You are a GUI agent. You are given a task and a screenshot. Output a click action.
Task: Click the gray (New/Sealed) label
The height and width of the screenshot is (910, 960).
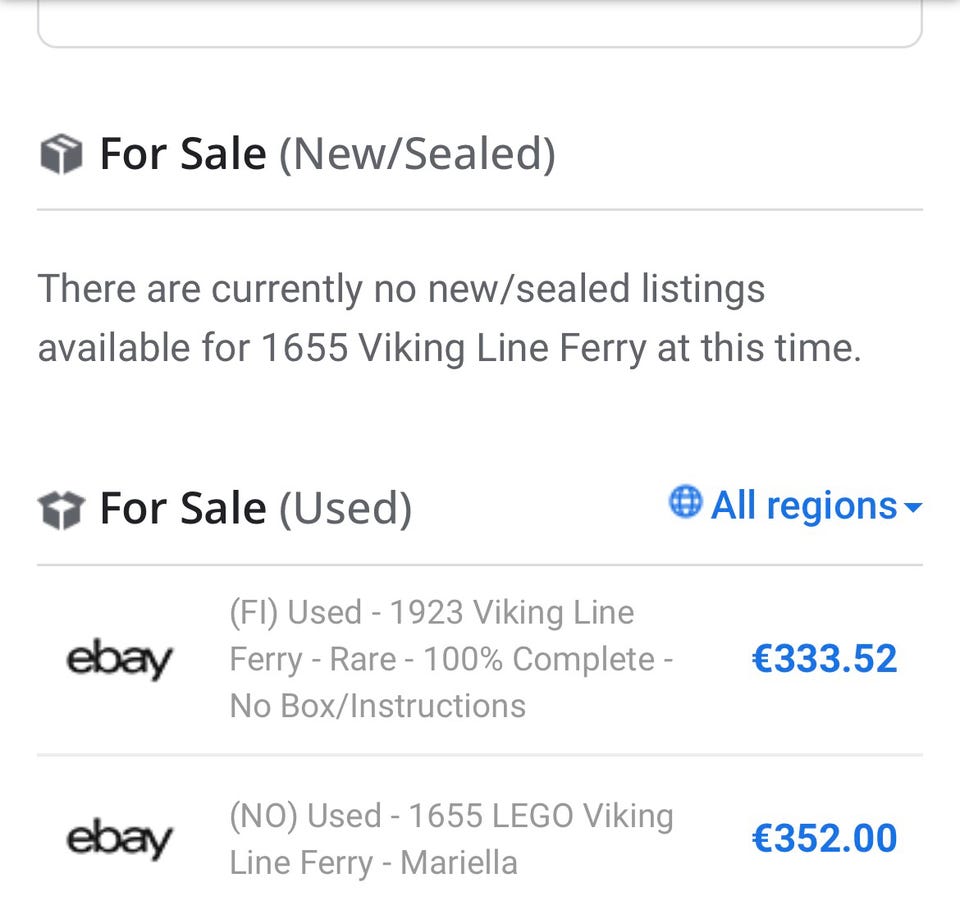(416, 154)
